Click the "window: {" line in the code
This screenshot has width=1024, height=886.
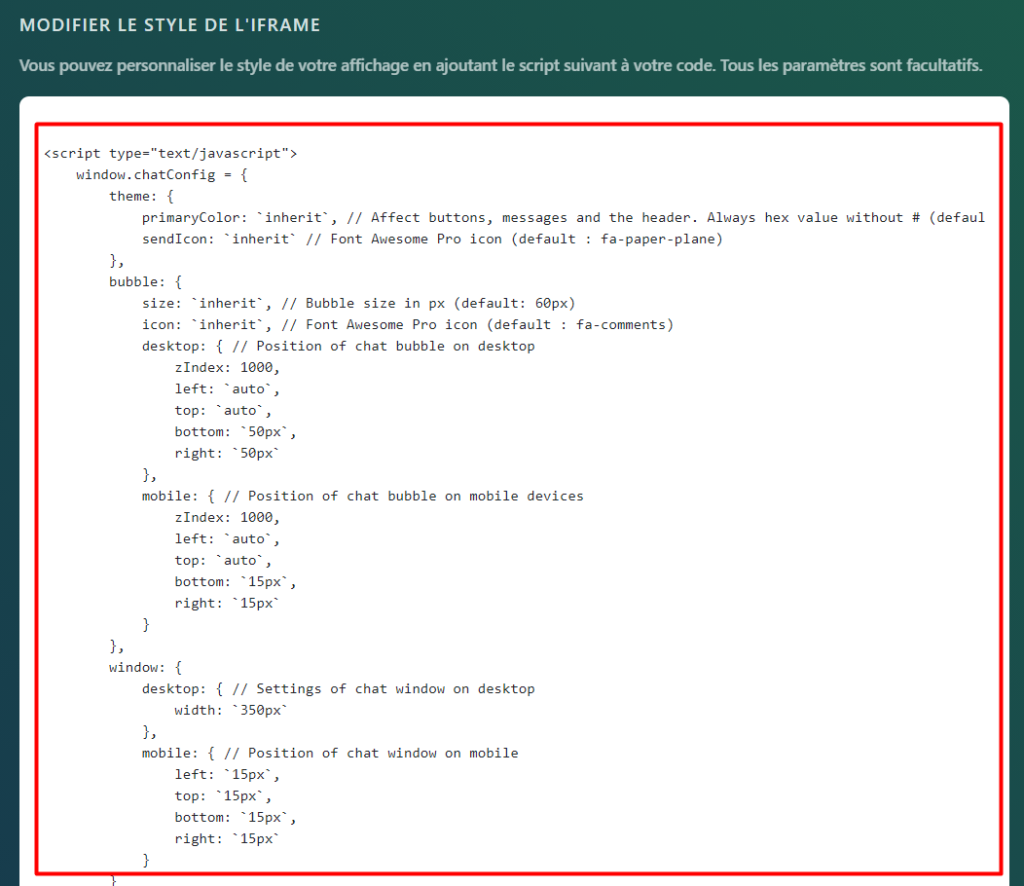pos(146,667)
